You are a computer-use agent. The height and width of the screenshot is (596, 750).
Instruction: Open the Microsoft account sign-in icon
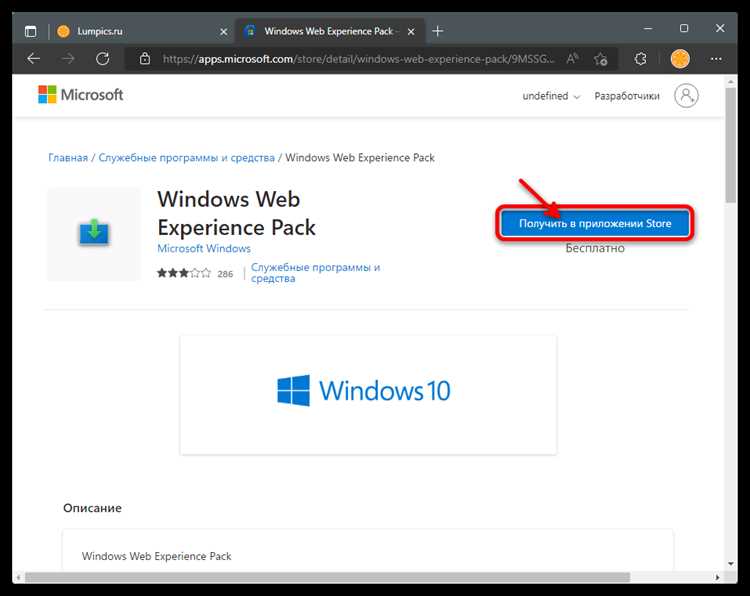pyautogui.click(x=686, y=96)
